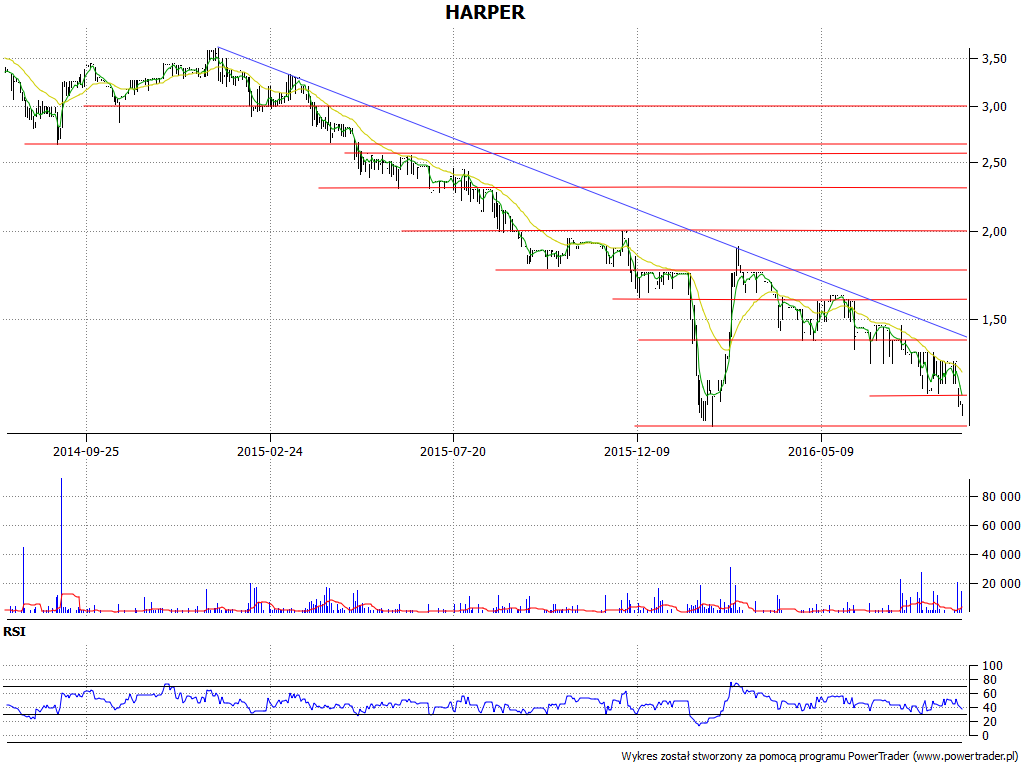Image resolution: width=1024 pixels, height=768 pixels.
Task: Click the RSI 100 scale label
Action: coord(992,666)
